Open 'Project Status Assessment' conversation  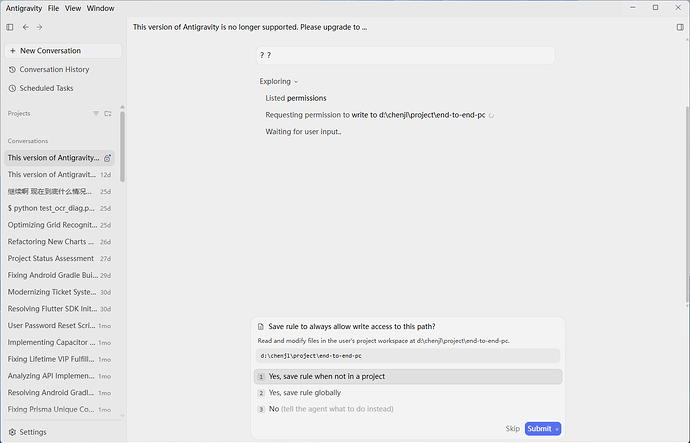[59, 258]
